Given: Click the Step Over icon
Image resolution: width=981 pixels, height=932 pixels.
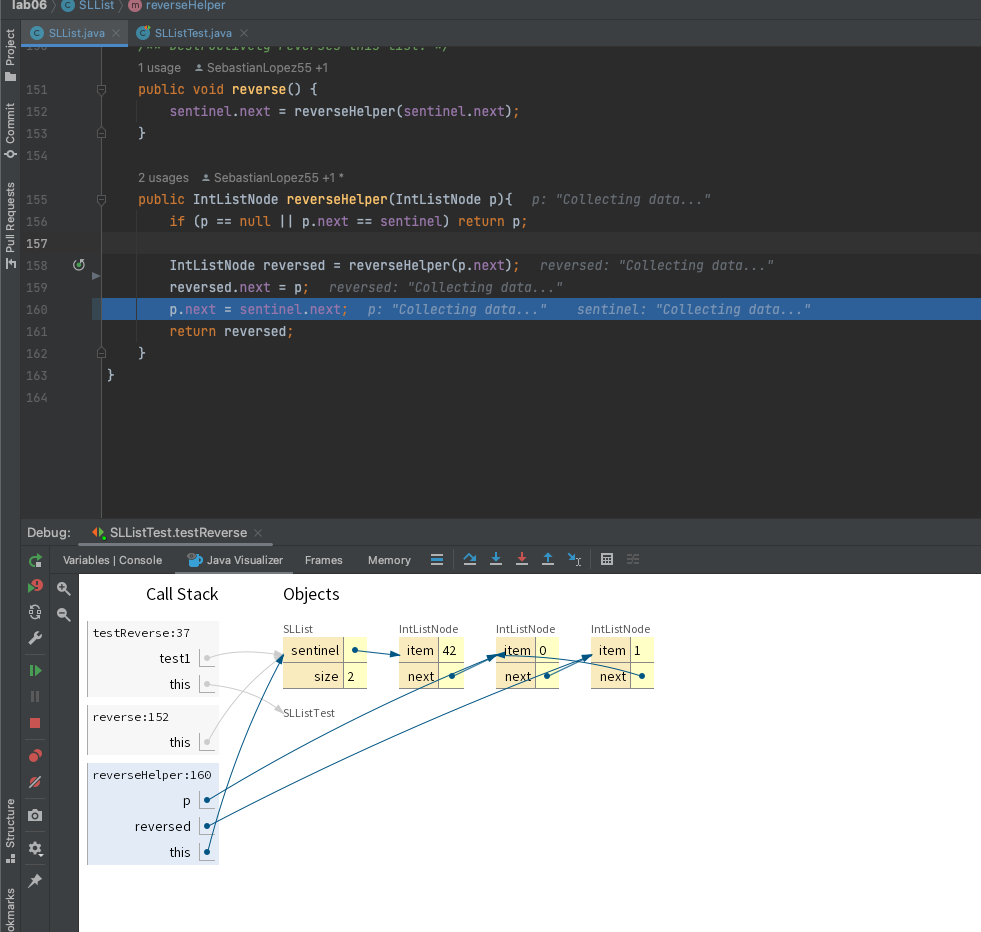Looking at the screenshot, I should pyautogui.click(x=470, y=560).
